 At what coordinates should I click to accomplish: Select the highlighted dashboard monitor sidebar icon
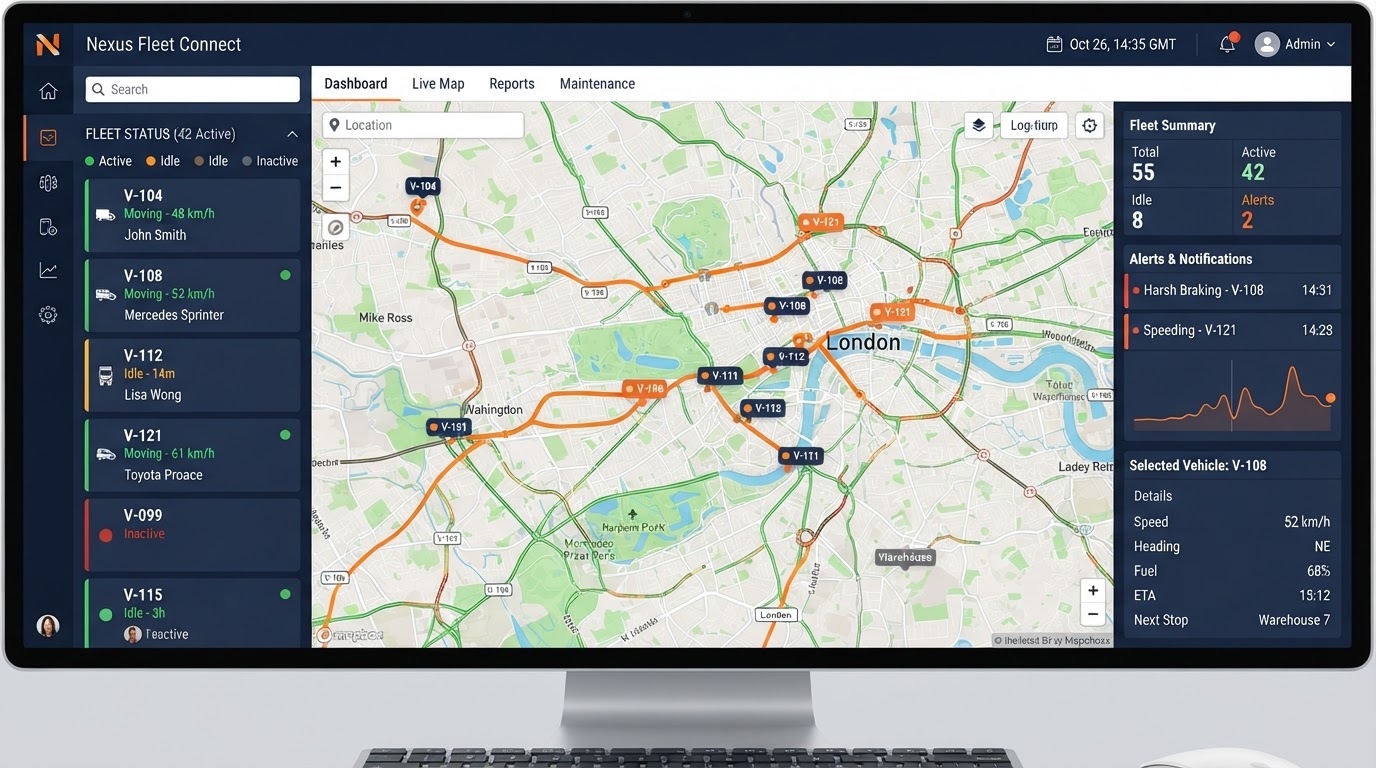click(48, 138)
